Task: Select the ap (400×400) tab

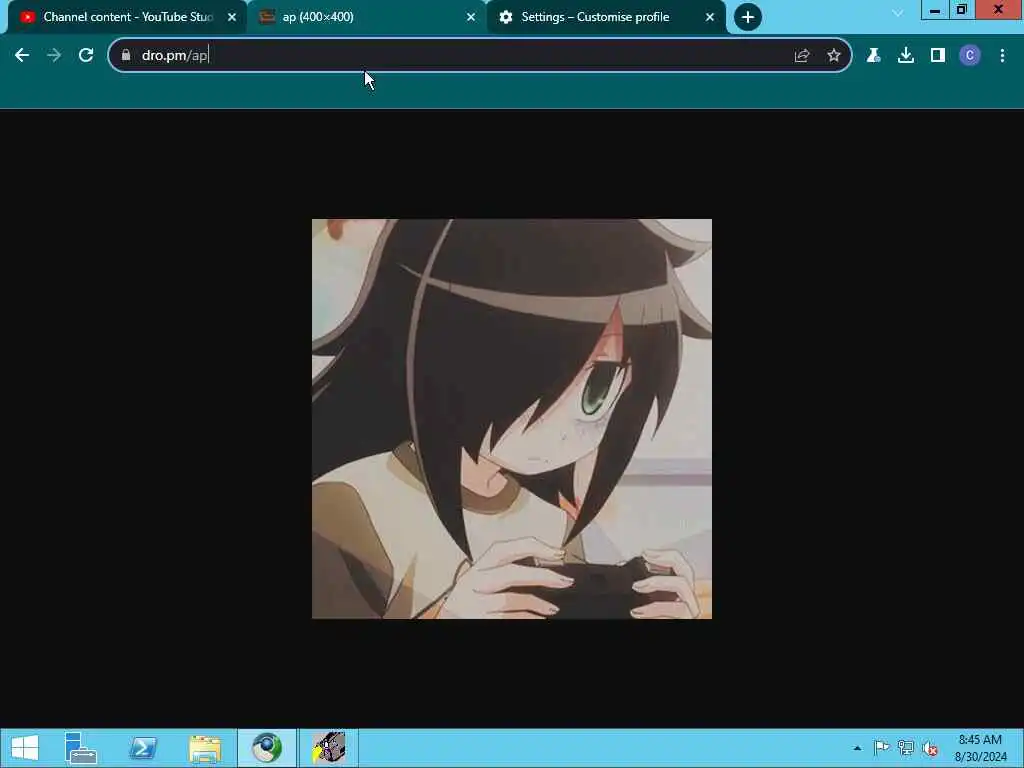Action: coord(366,17)
